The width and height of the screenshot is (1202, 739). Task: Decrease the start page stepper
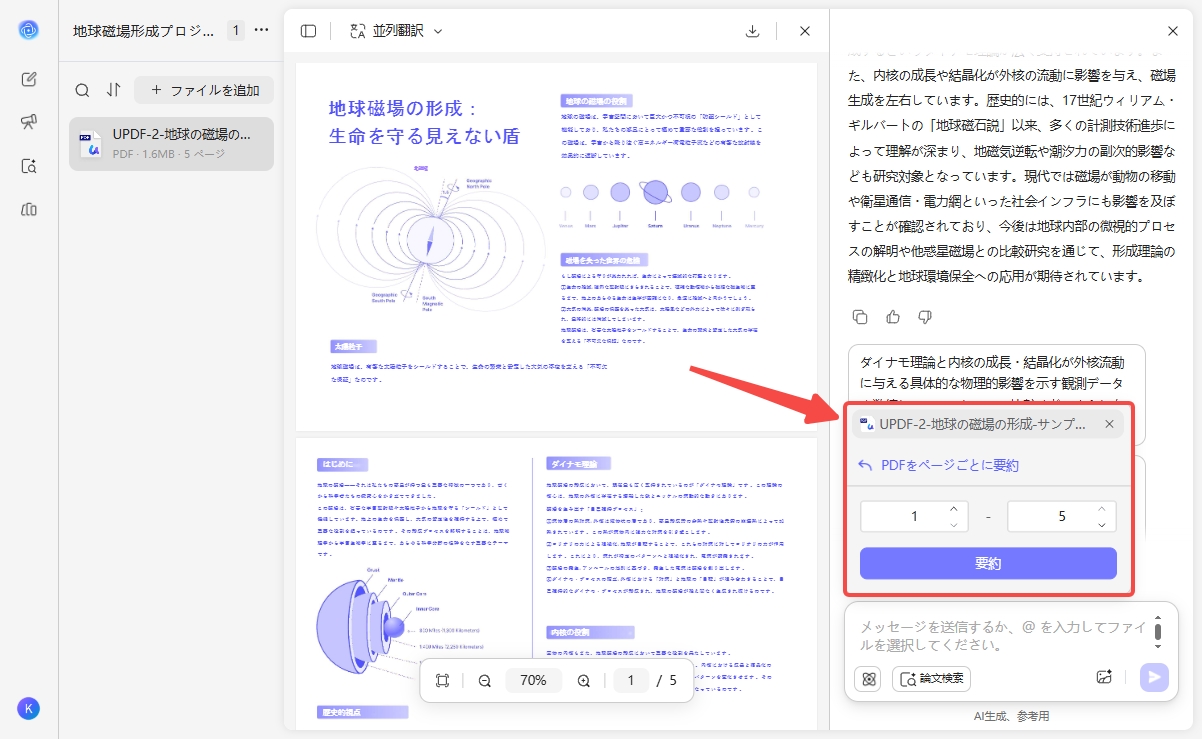tap(953, 525)
